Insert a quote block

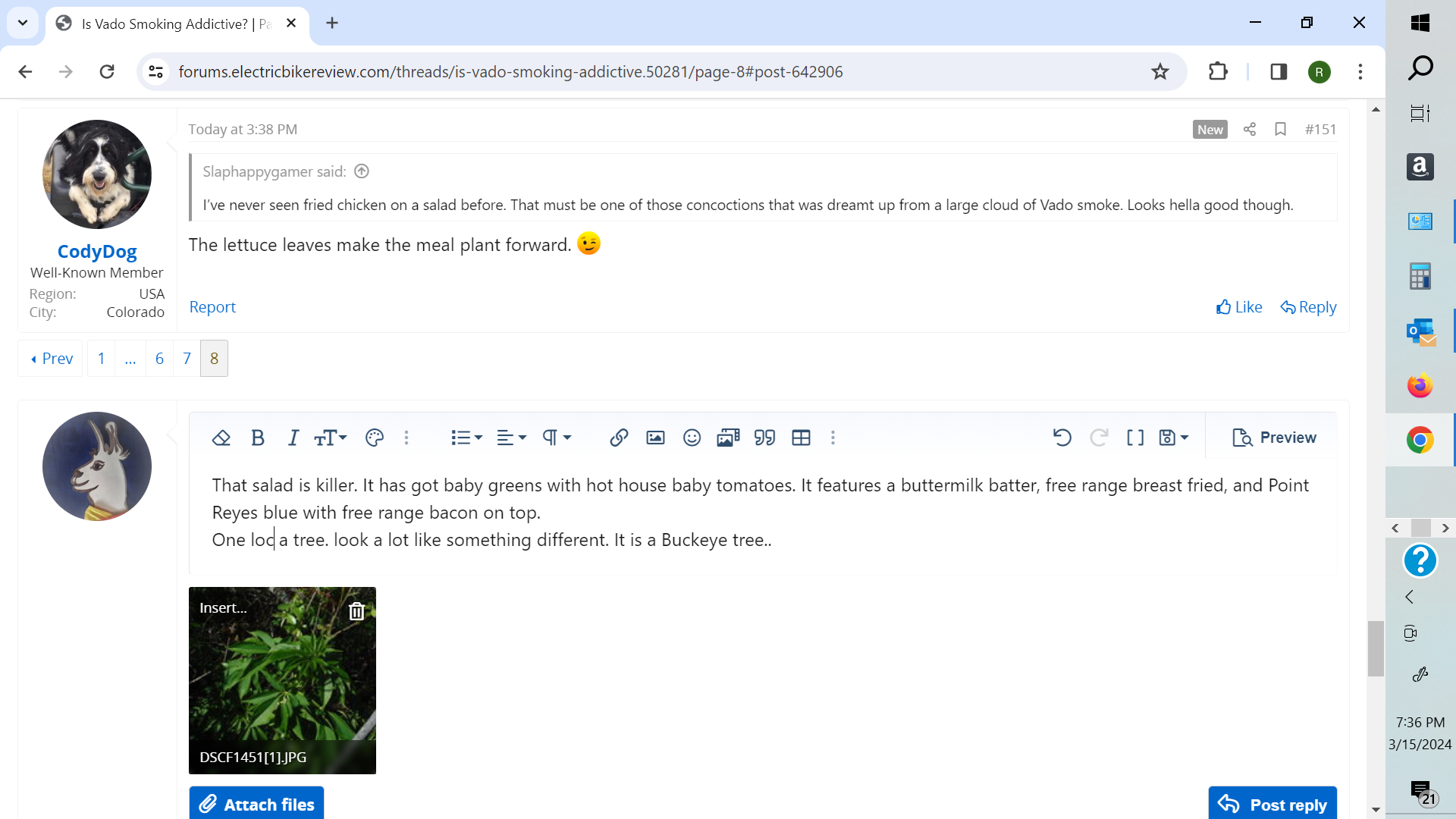coord(764,438)
